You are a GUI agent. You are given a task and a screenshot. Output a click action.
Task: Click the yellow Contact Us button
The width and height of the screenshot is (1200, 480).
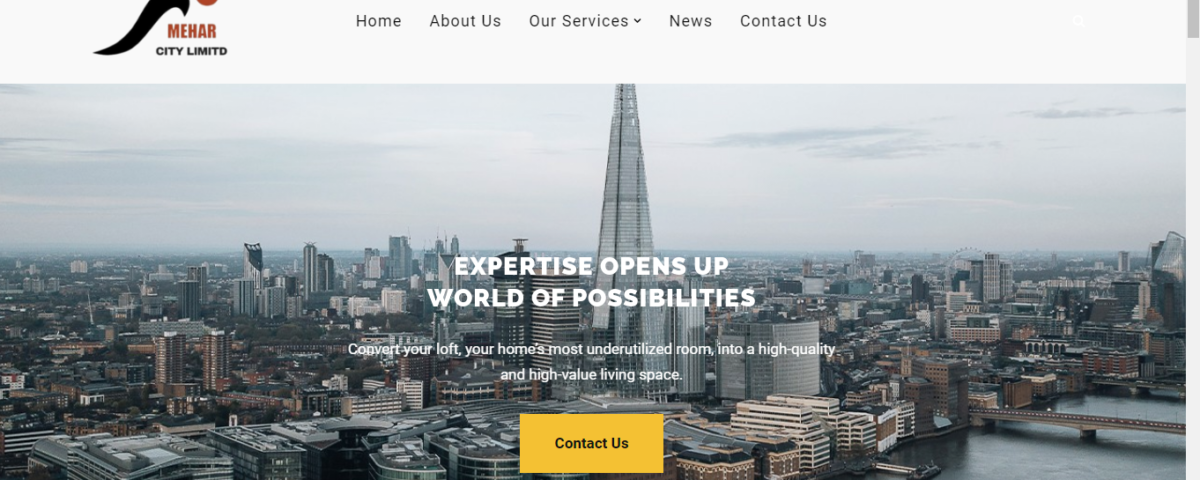[591, 443]
